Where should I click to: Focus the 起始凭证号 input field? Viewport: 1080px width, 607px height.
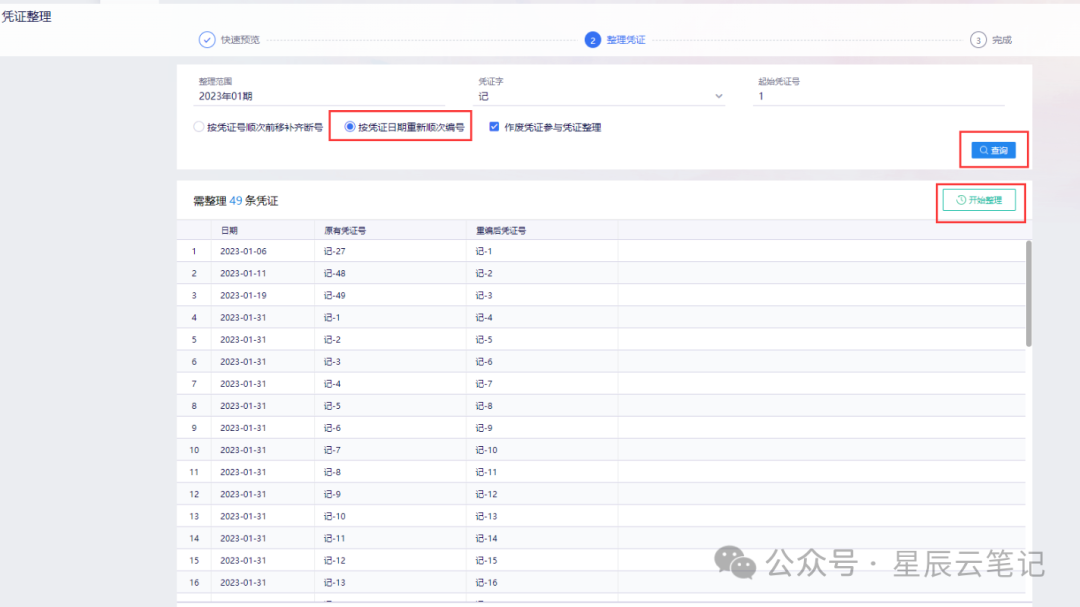[880, 96]
